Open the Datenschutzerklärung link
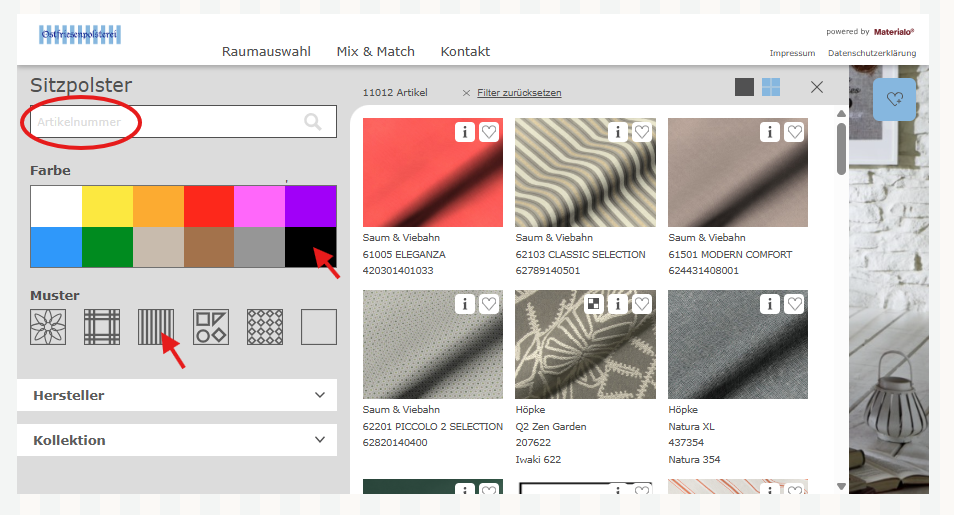 [x=872, y=53]
